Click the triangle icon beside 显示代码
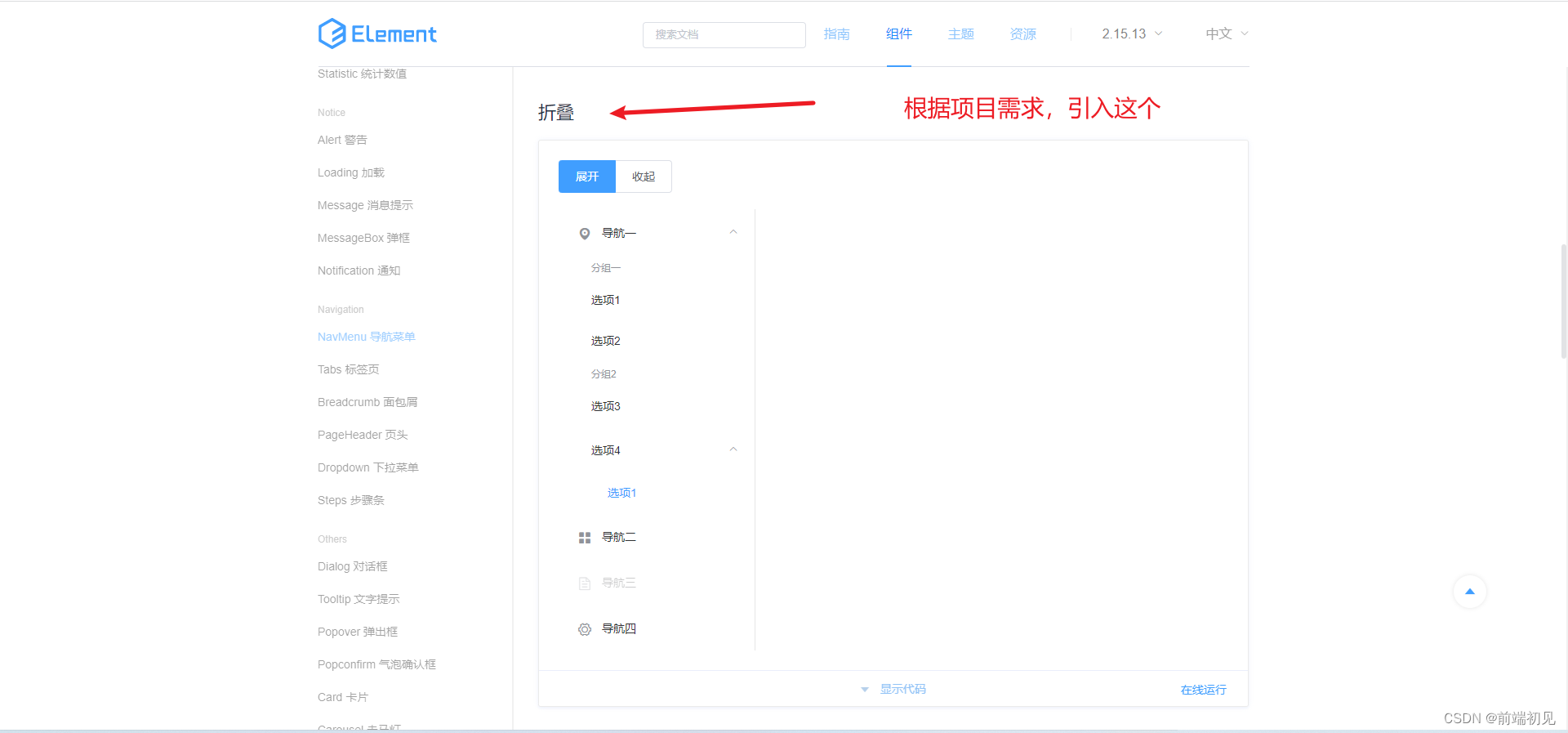This screenshot has height=733, width=1568. tap(865, 690)
